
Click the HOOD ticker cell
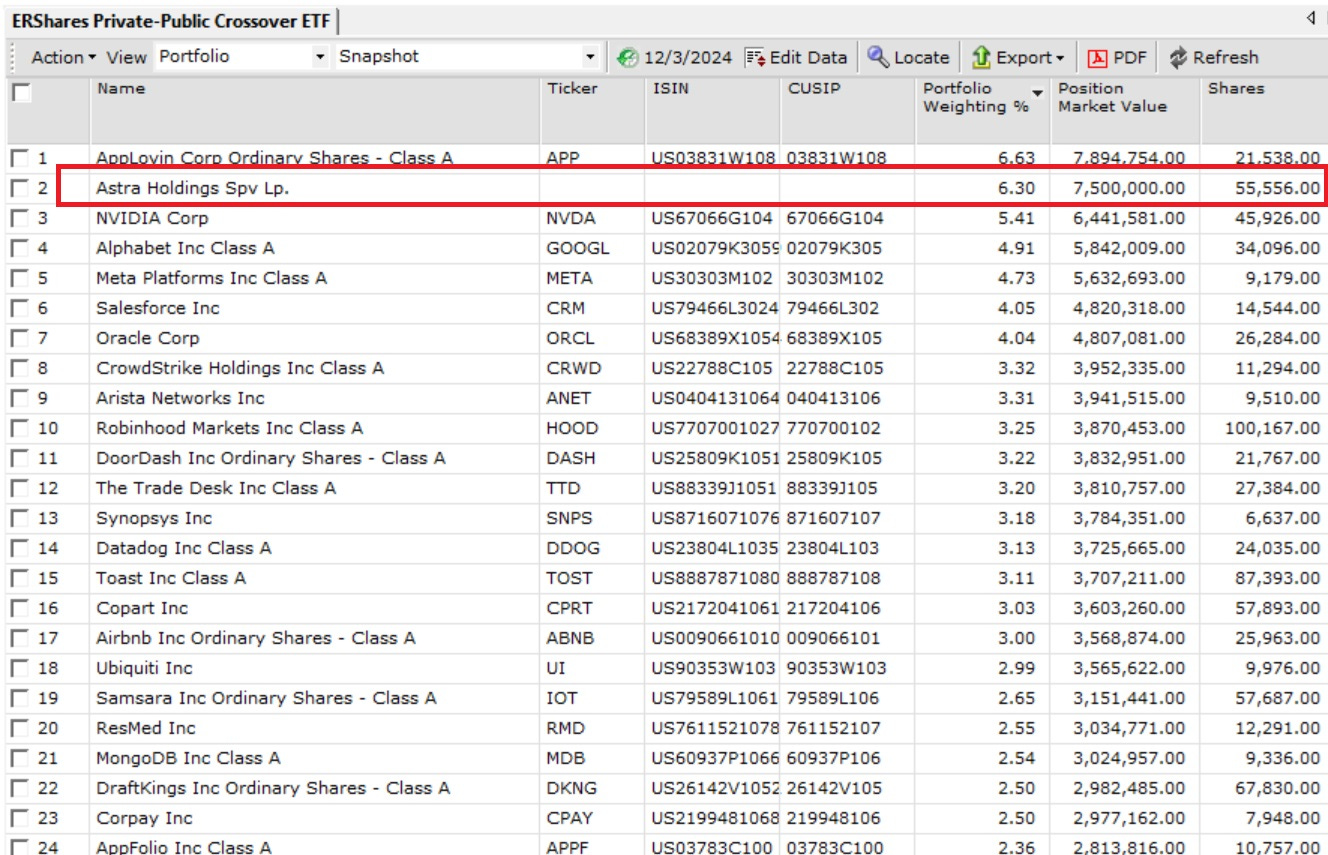pos(593,428)
